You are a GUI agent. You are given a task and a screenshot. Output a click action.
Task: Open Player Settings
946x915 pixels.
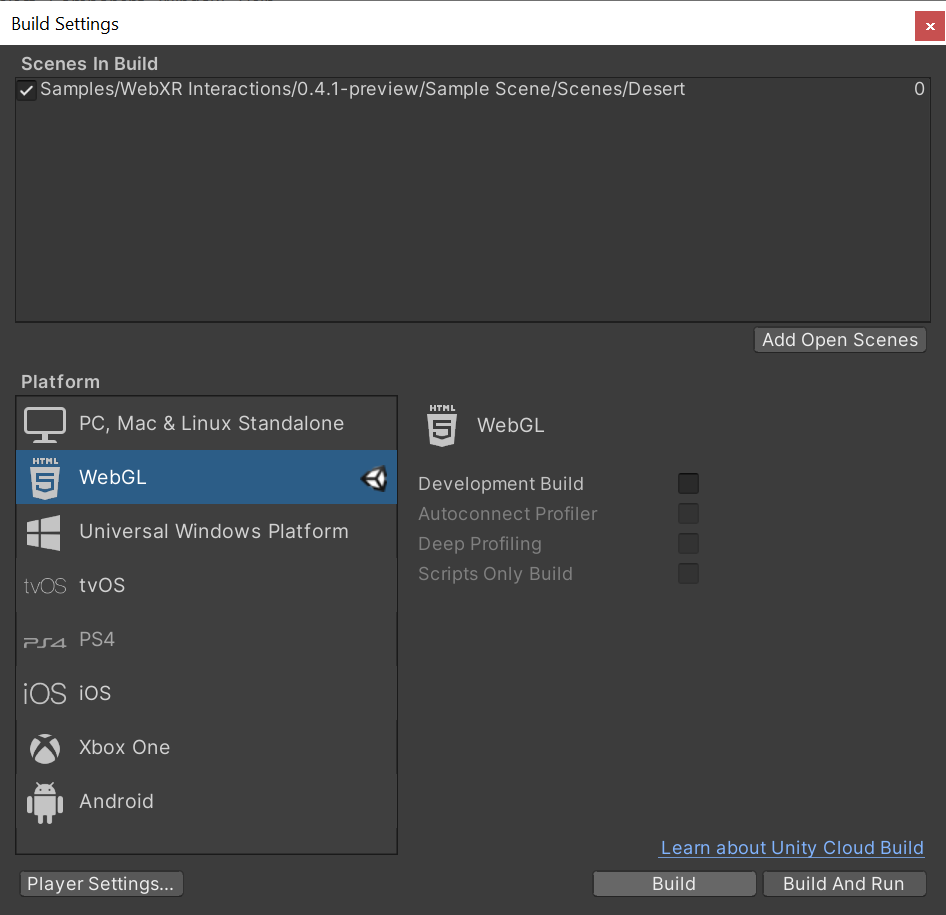click(x=101, y=884)
